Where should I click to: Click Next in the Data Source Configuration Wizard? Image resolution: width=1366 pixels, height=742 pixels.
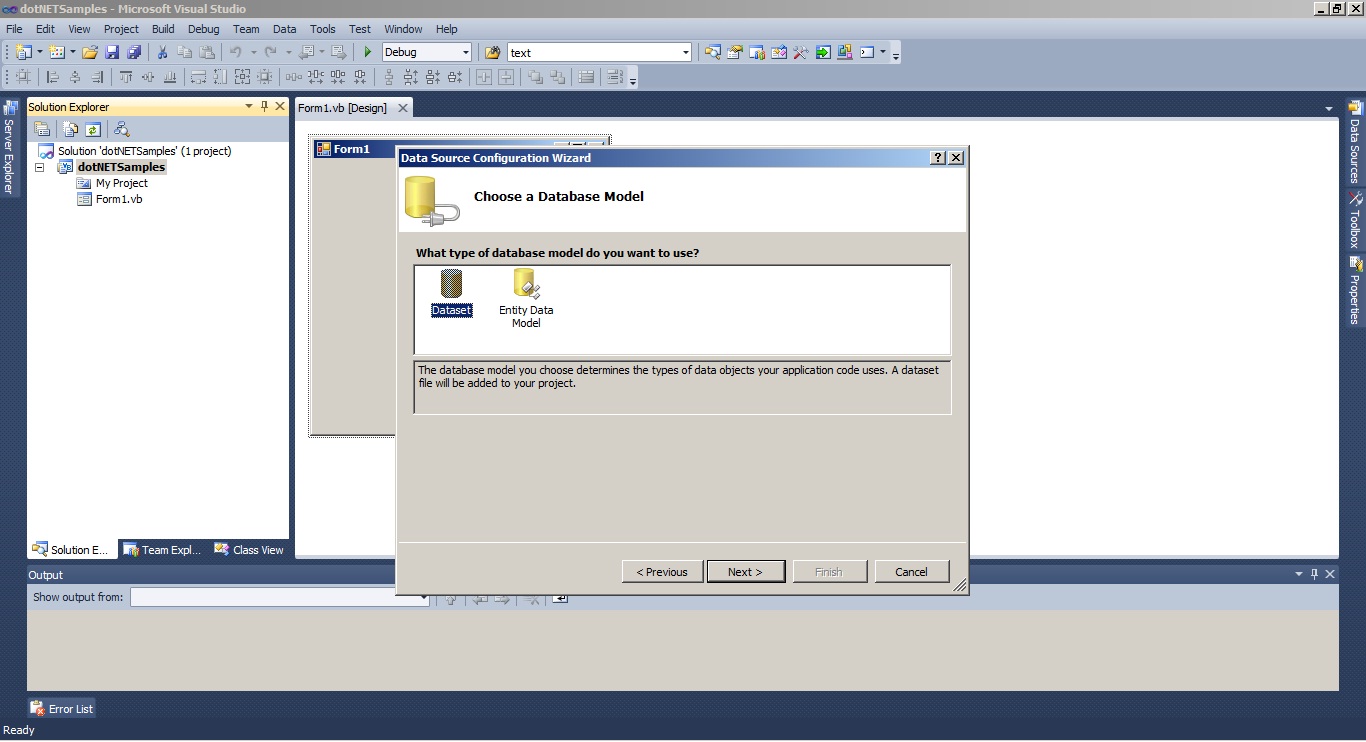[745, 571]
